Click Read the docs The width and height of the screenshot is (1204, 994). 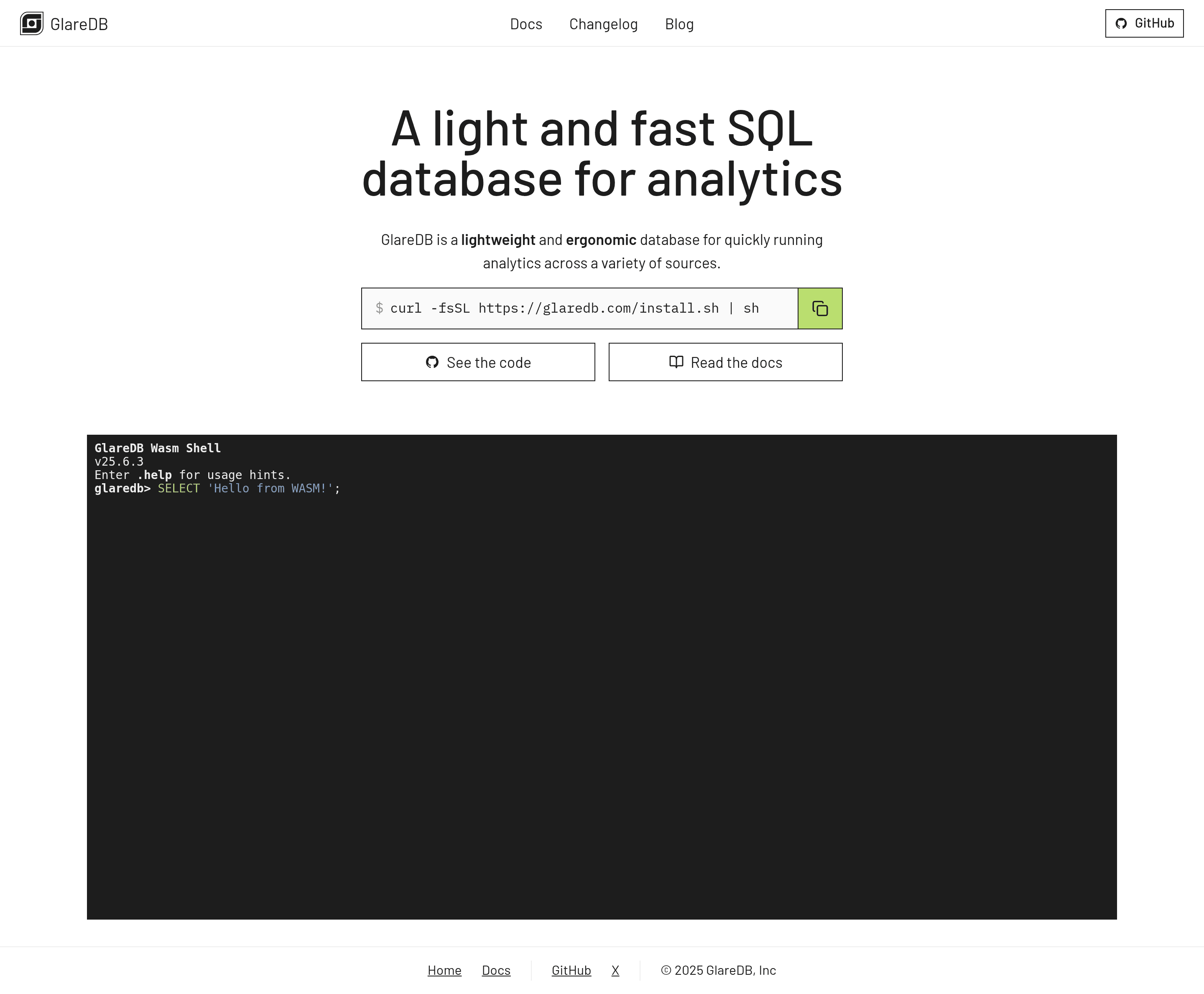pyautogui.click(x=725, y=362)
